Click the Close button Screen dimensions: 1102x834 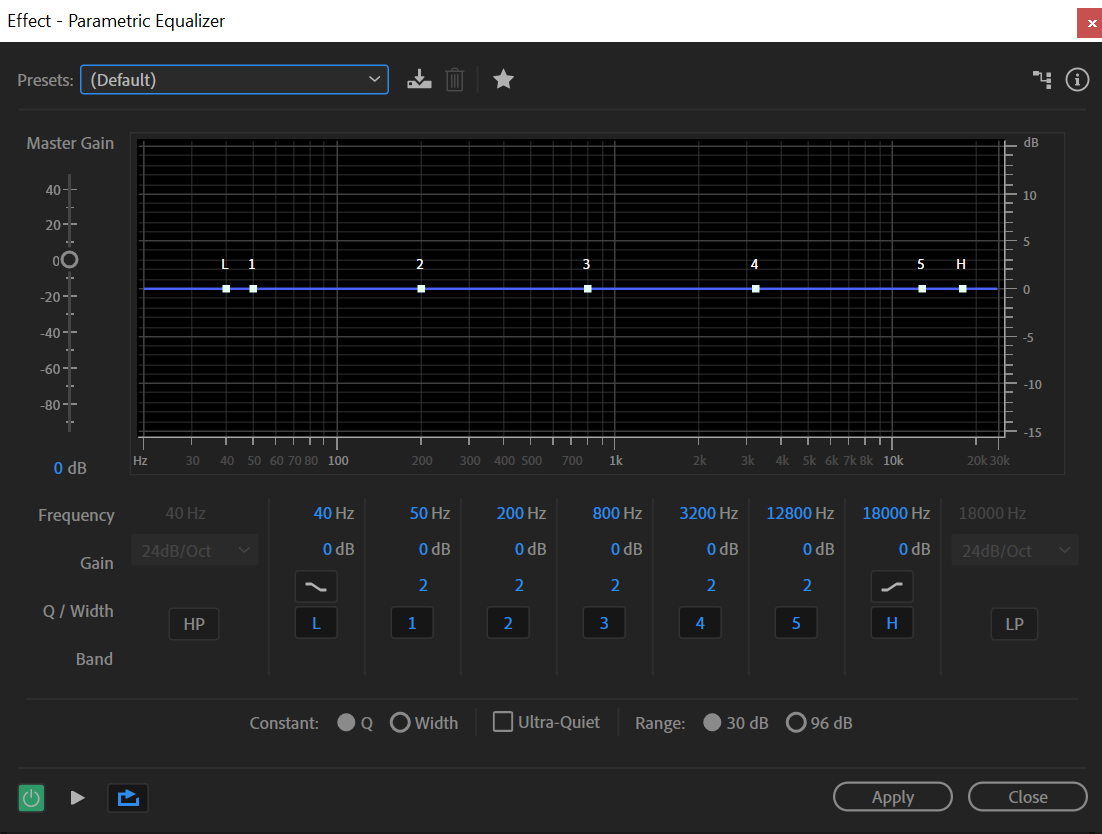pyautogui.click(x=1028, y=797)
